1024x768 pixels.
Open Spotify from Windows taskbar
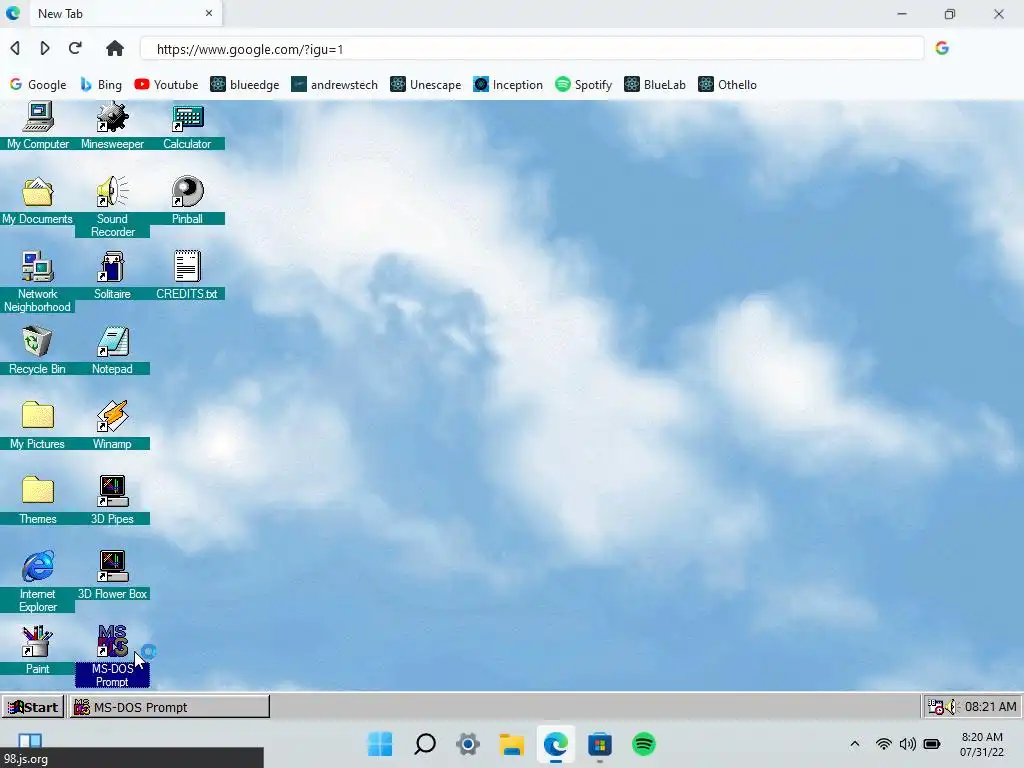point(643,744)
